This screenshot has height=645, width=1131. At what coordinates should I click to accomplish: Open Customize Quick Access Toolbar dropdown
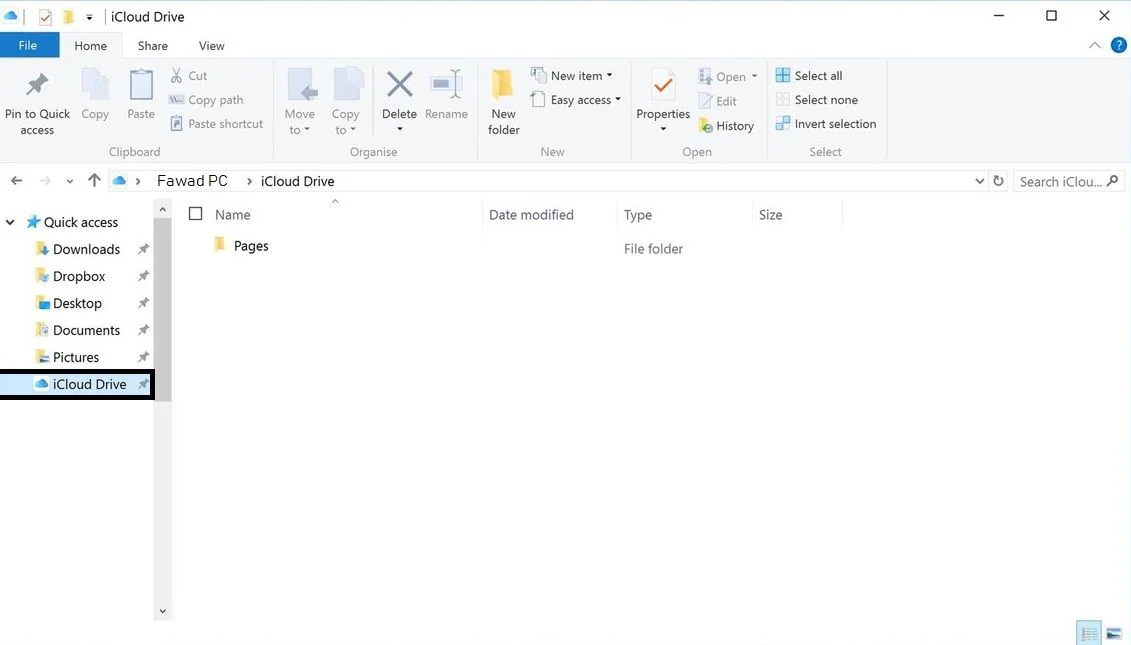click(89, 17)
